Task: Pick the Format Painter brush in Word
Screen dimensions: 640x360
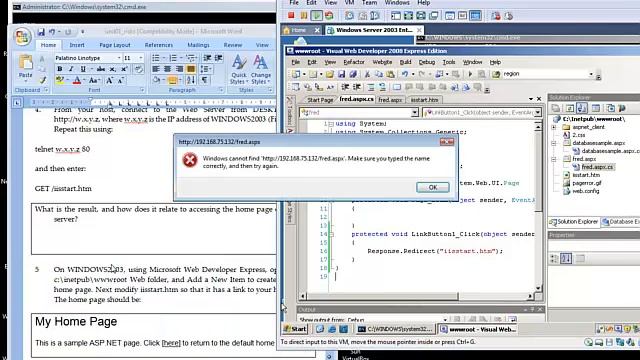Action: 42,80
